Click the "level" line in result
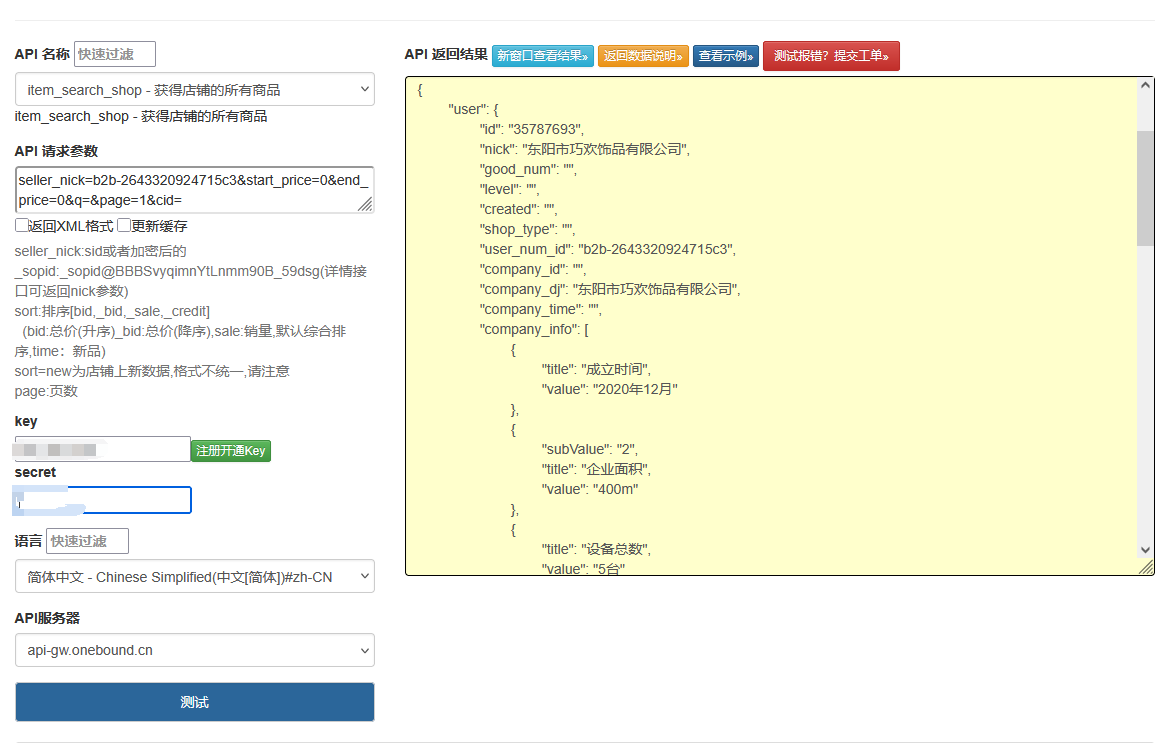The image size is (1171, 743). pos(509,190)
